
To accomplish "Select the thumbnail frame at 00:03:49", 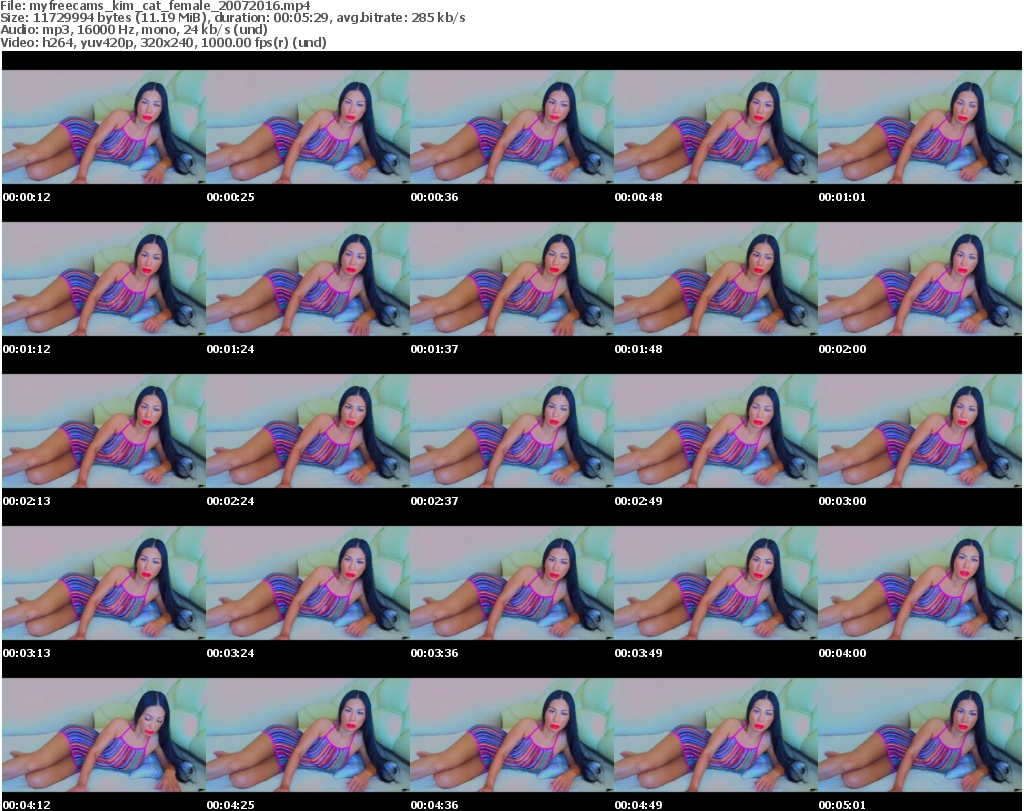I will (x=716, y=582).
